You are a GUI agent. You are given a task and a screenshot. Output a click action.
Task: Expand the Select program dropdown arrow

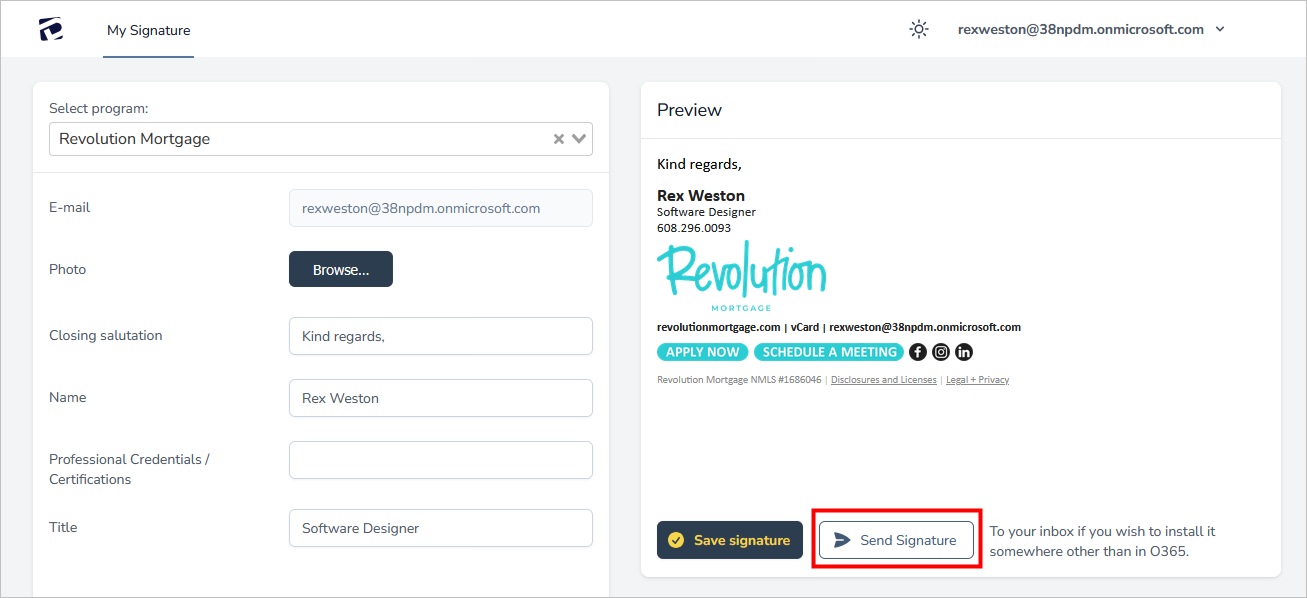580,139
